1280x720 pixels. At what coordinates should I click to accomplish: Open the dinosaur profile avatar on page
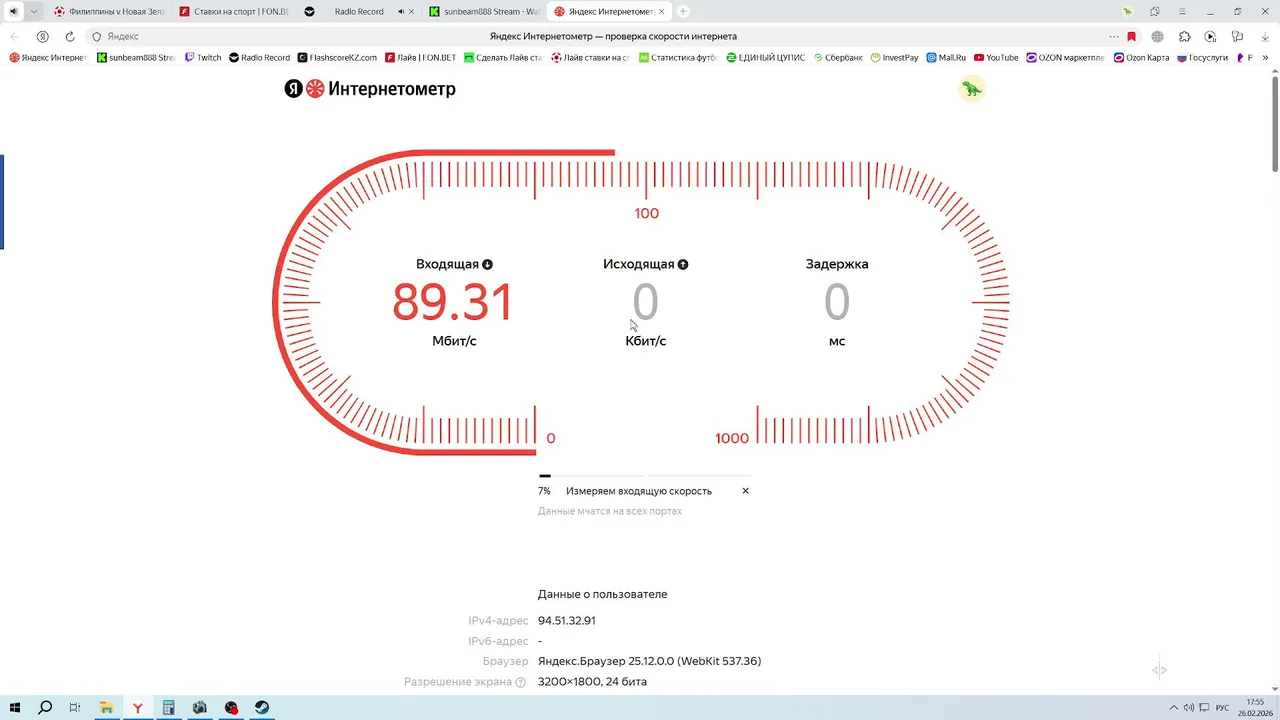coord(971,89)
